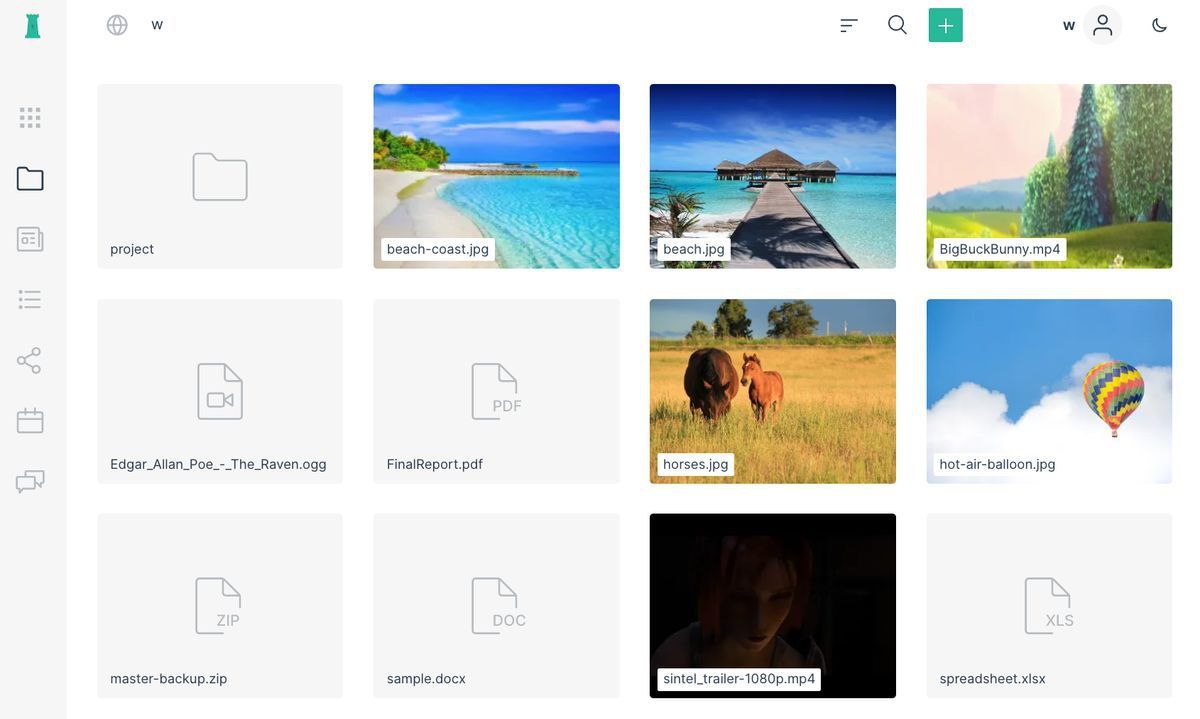
Task: Select the spreadsheet.xlsx file tile
Action: click(1049, 606)
